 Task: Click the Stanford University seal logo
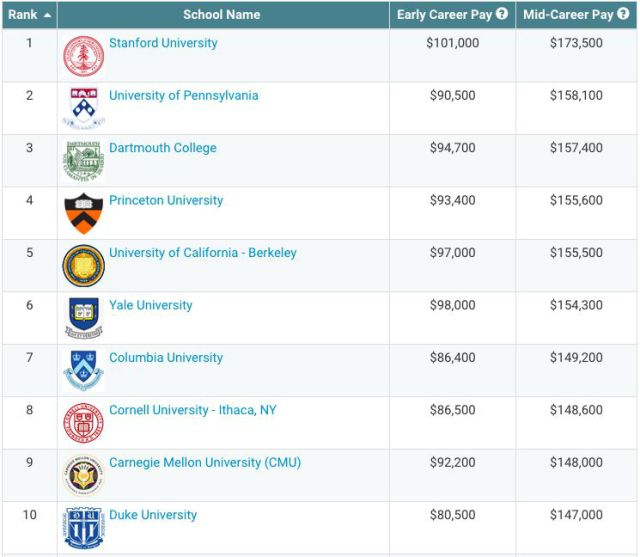click(x=84, y=56)
